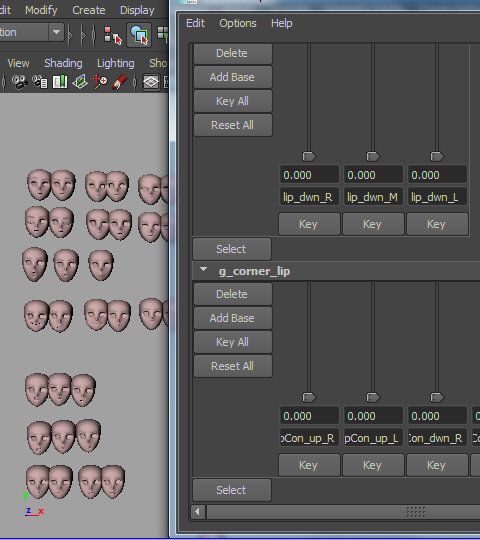Open Help menu in Blend Shape window
Image resolution: width=480 pixels, height=540 pixels.
point(282,23)
